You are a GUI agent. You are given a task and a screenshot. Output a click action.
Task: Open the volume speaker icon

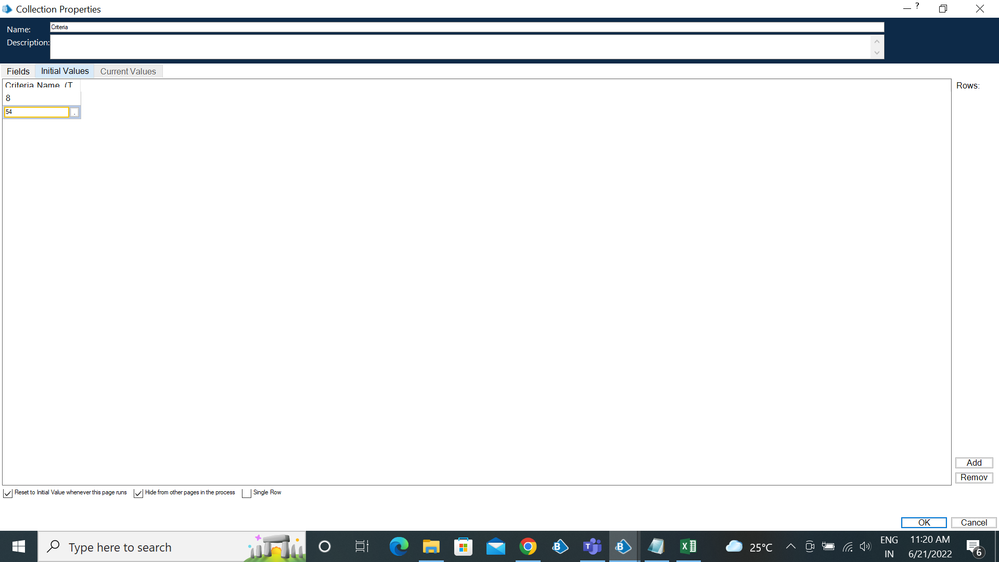pyautogui.click(x=865, y=547)
